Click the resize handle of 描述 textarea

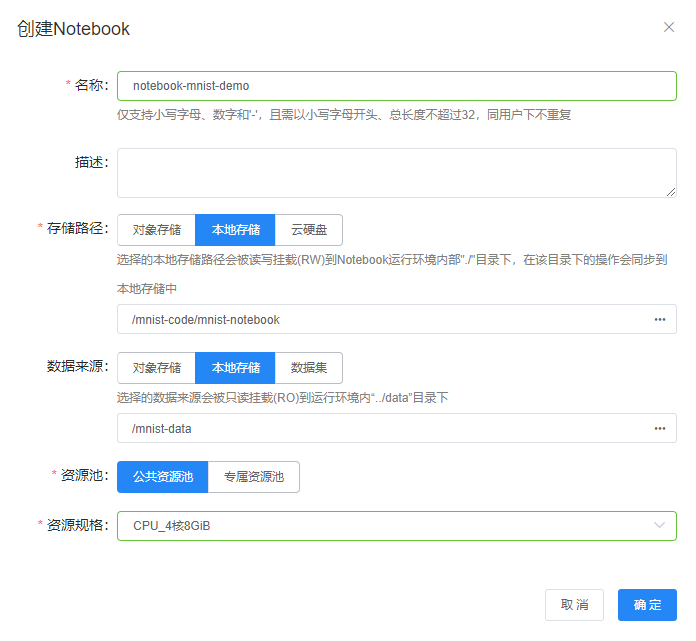point(671,192)
